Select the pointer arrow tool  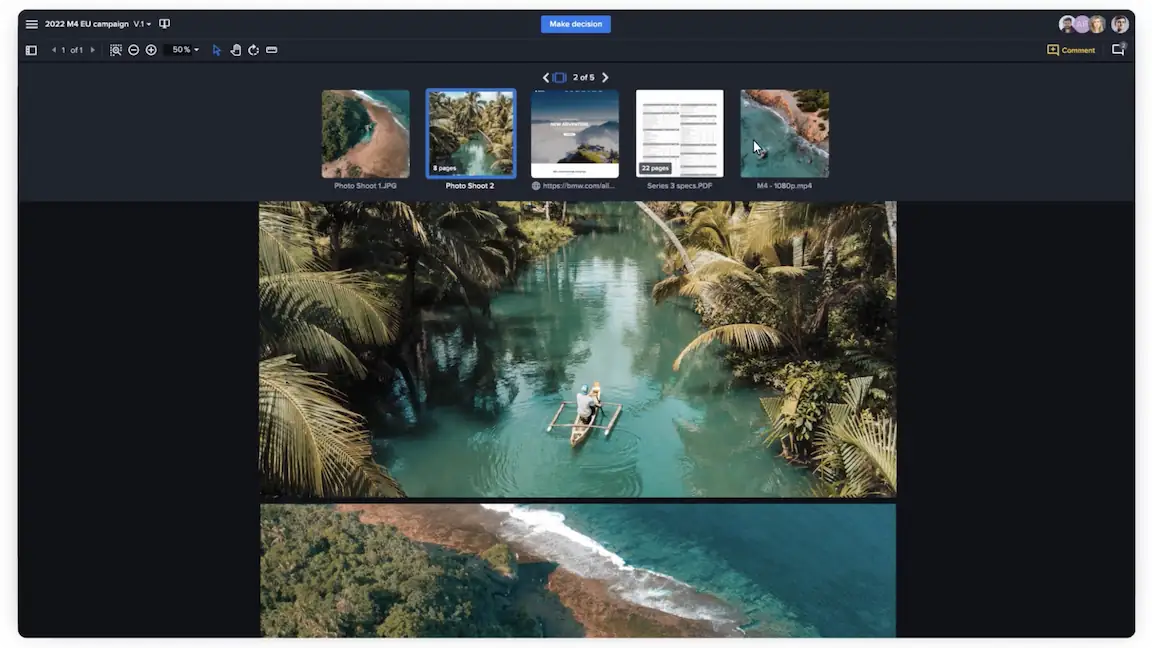[217, 50]
